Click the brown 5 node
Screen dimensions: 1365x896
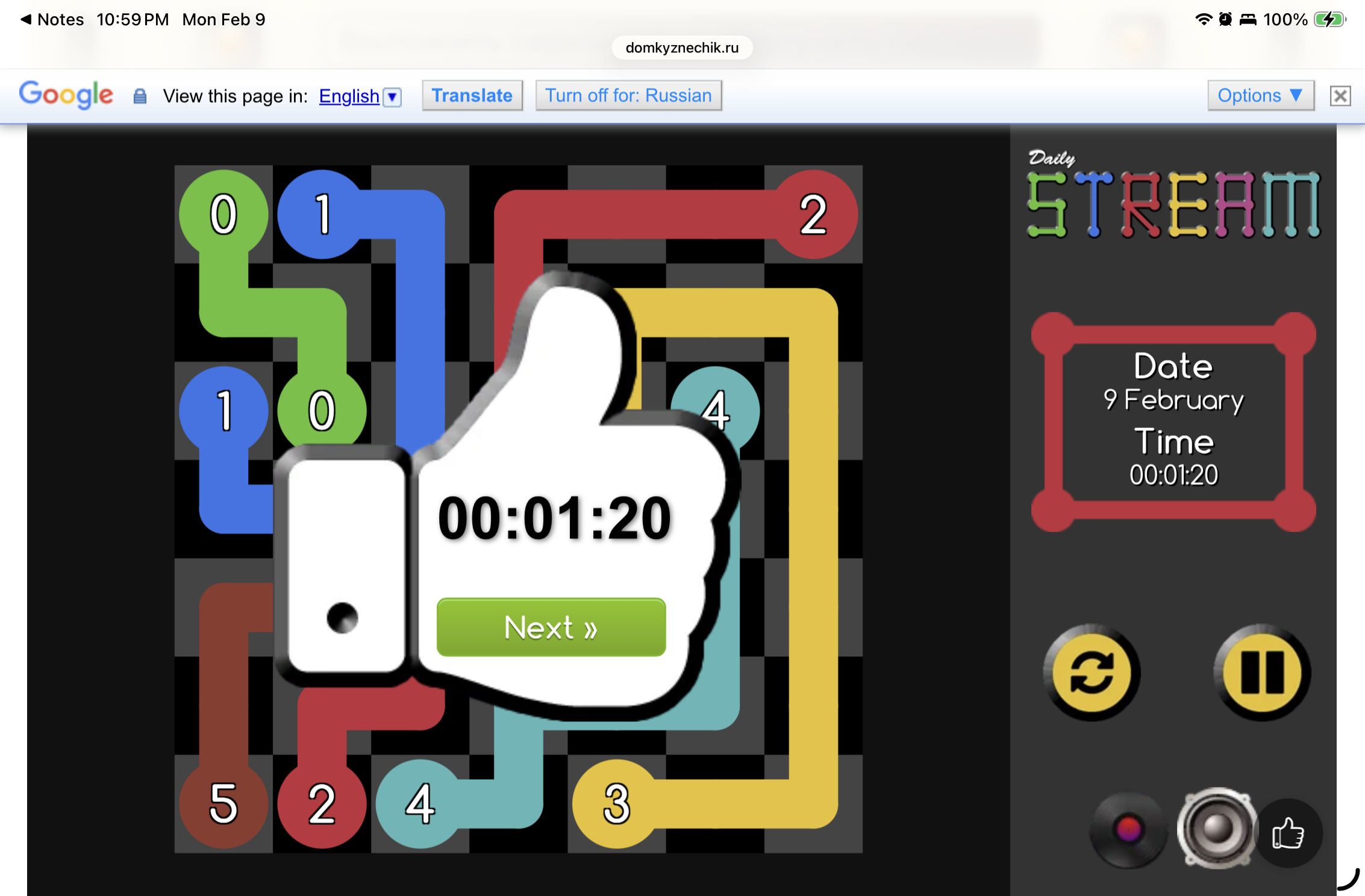tap(223, 803)
